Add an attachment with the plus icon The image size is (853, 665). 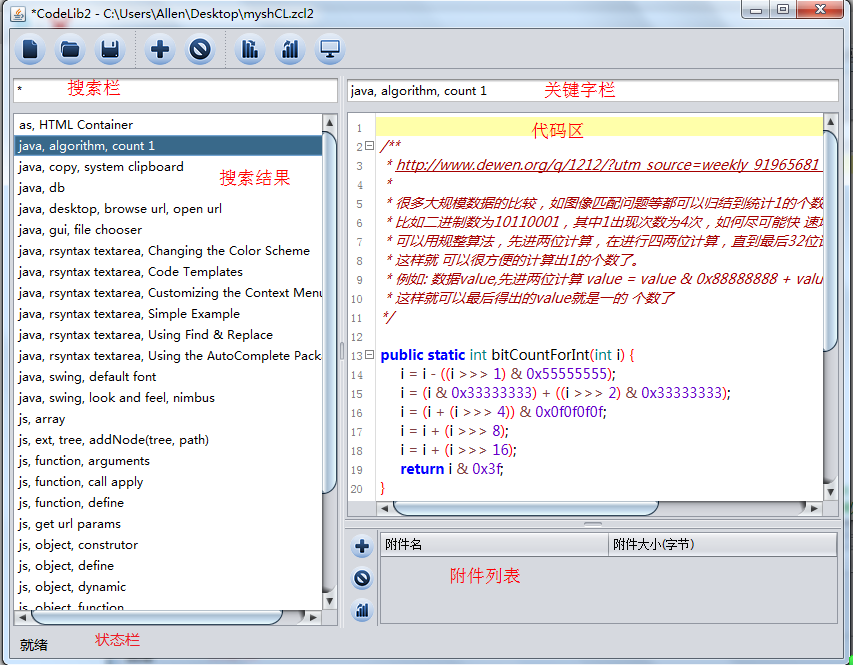click(x=362, y=546)
